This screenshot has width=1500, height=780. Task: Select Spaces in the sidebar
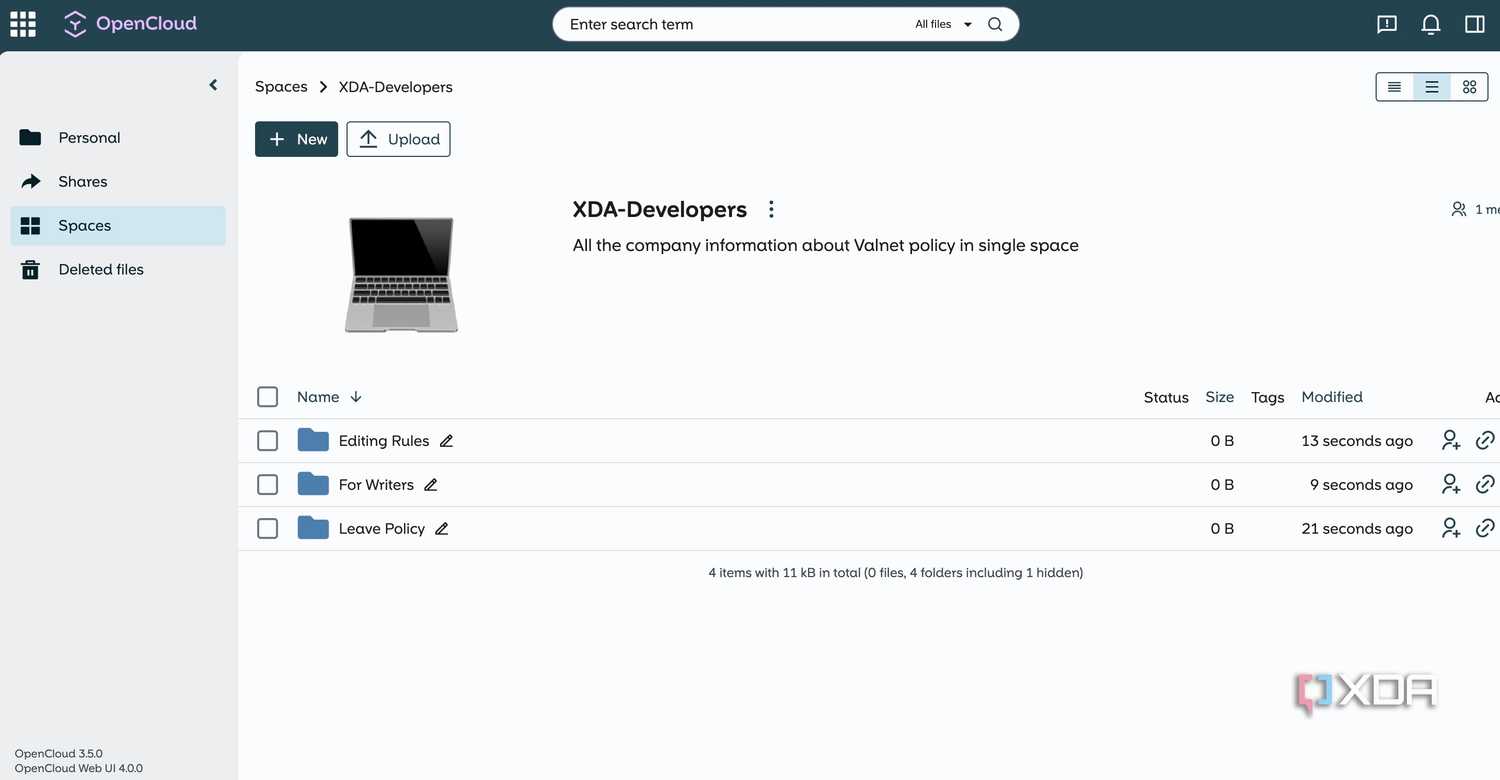coord(118,226)
